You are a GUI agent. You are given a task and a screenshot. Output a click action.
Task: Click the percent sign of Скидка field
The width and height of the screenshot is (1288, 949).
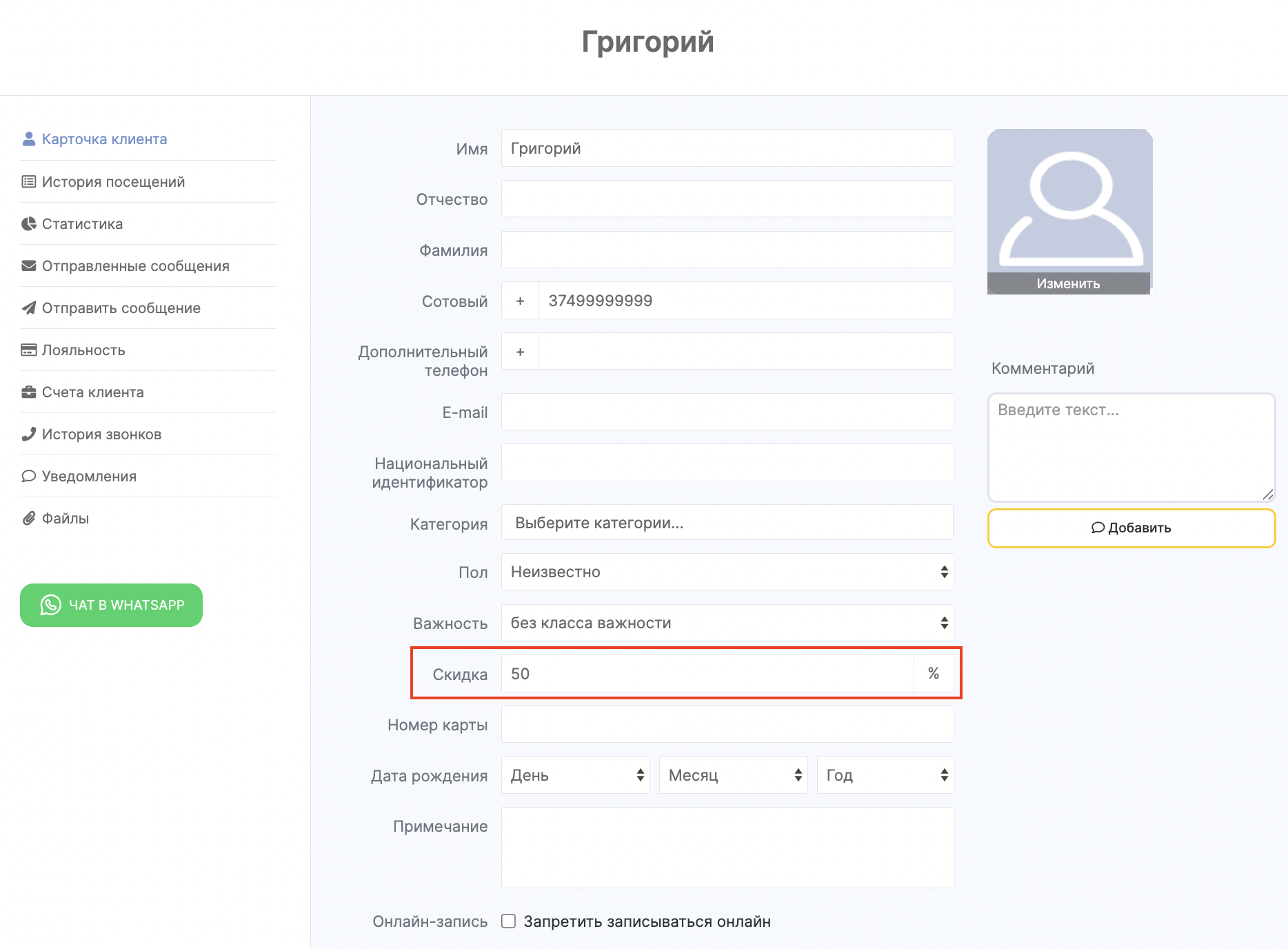(934, 674)
